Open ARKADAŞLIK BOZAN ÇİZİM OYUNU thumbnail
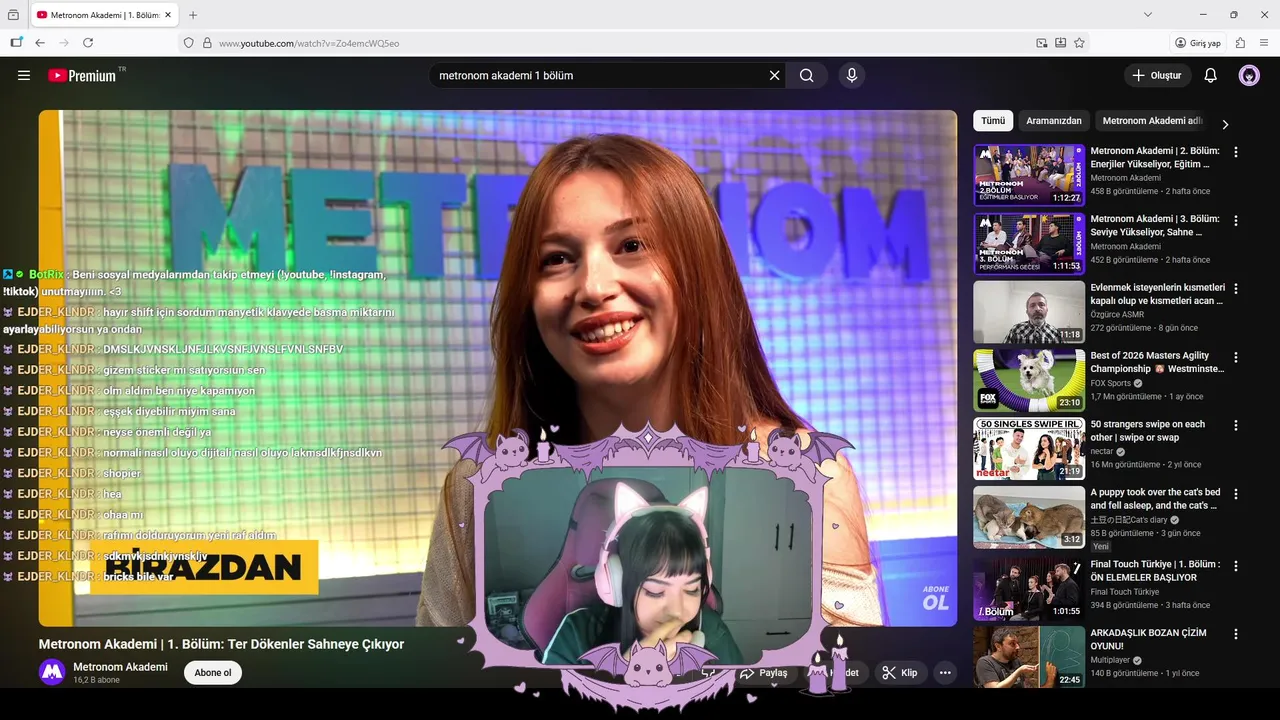 coord(1029,657)
